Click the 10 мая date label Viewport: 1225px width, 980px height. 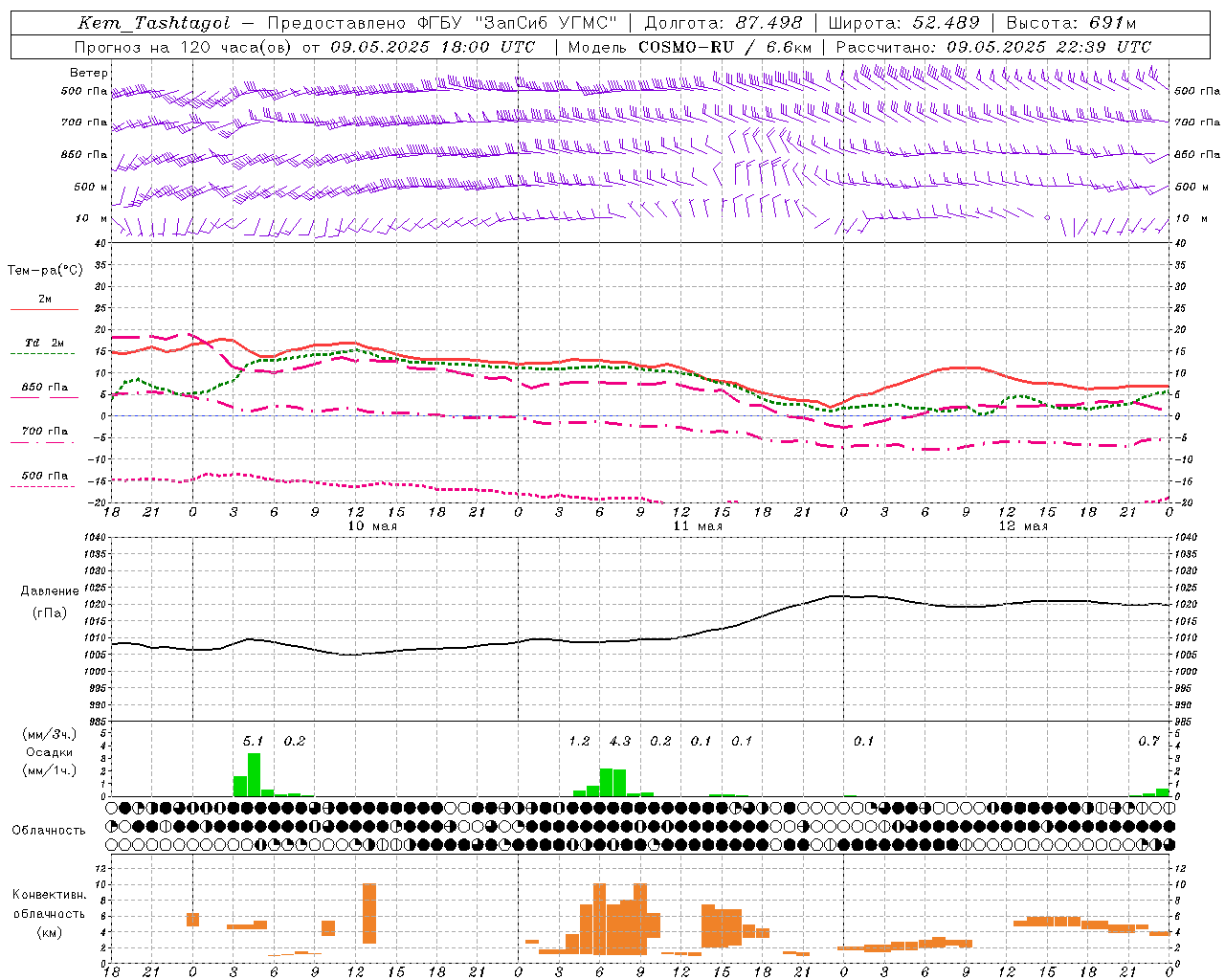pos(371,526)
